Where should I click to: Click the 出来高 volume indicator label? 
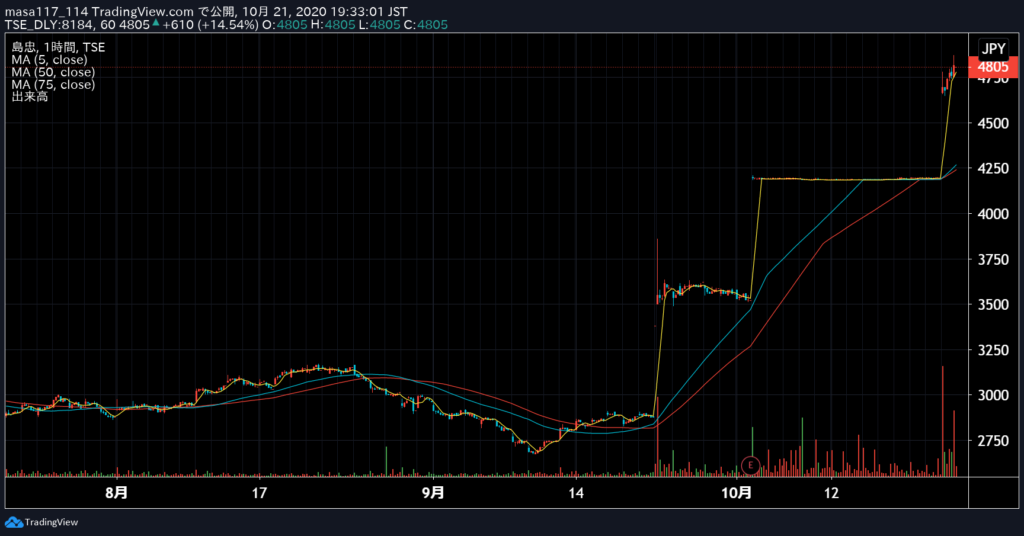click(29, 97)
